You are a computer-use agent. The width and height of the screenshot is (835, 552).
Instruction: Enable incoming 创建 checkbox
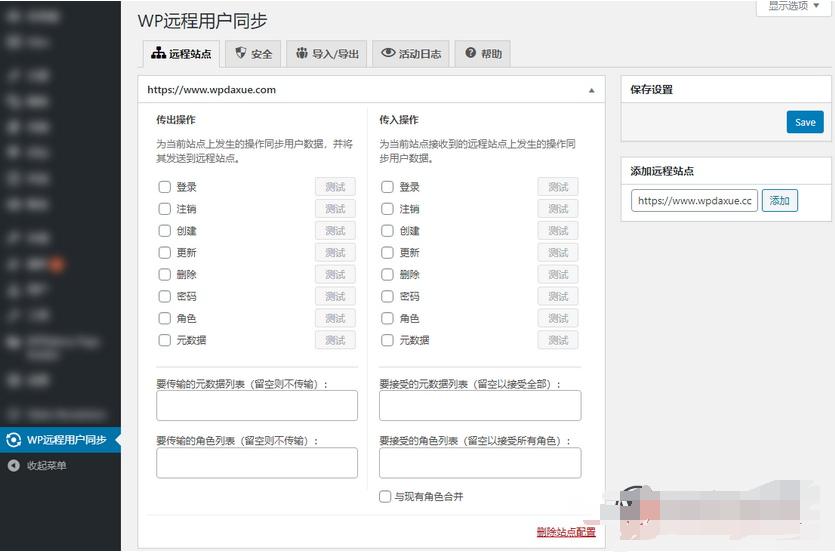coord(387,230)
